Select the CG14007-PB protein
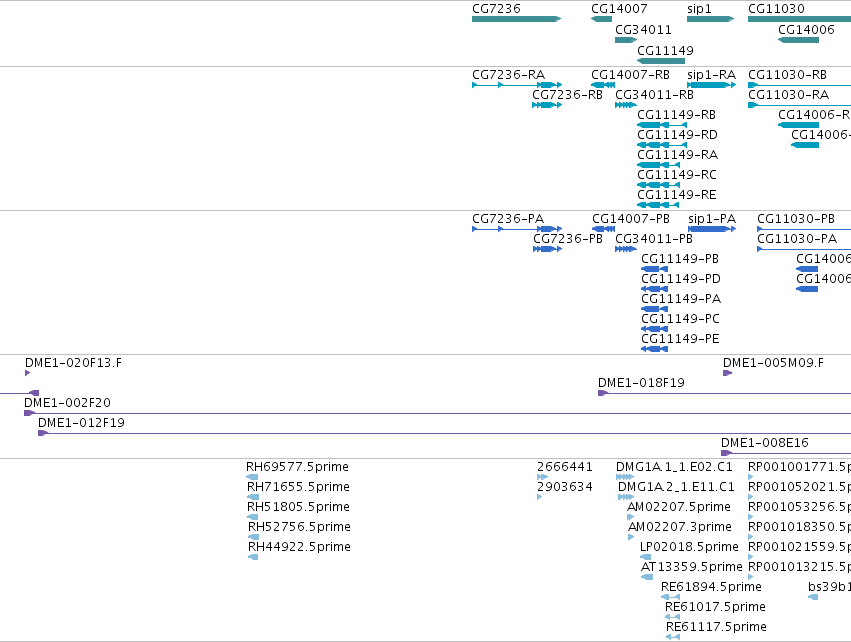 604,229
